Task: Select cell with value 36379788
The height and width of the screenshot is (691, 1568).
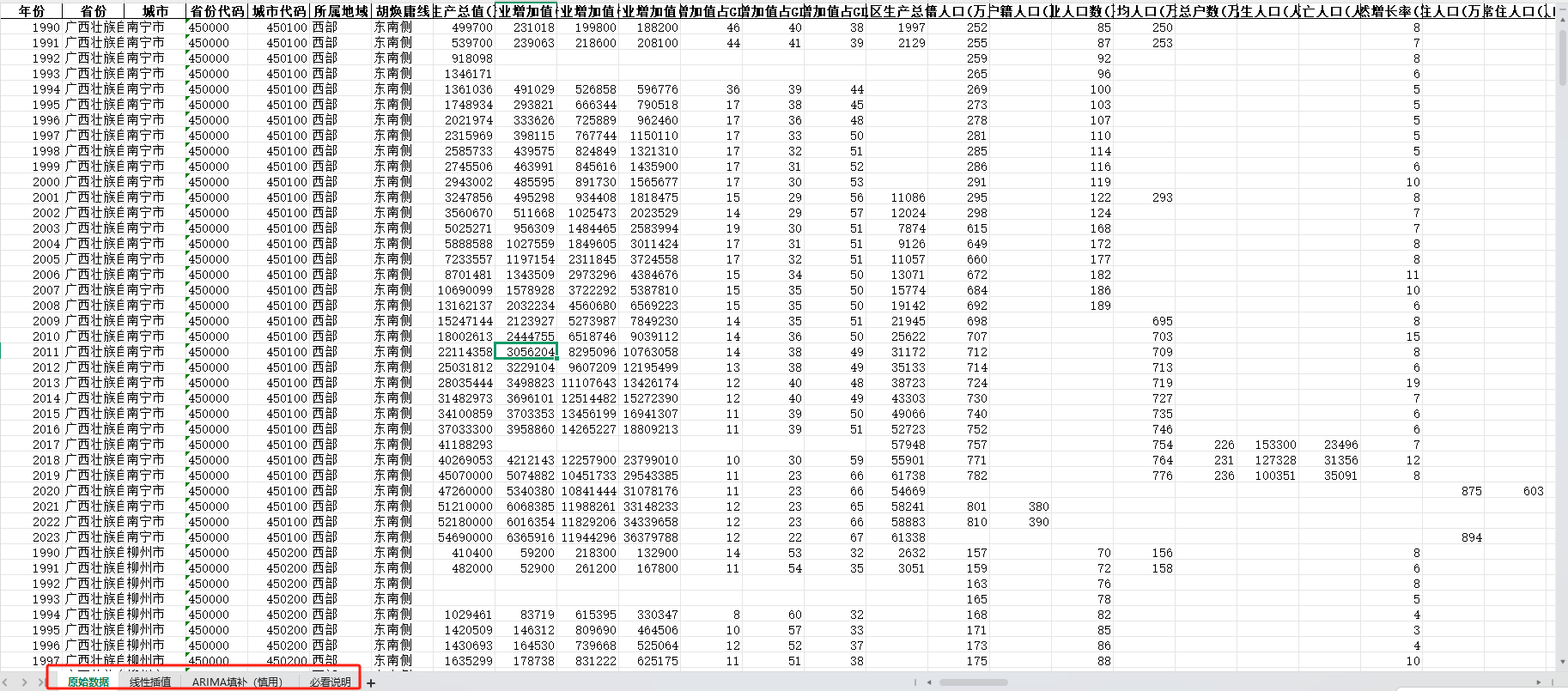Action: pos(650,537)
